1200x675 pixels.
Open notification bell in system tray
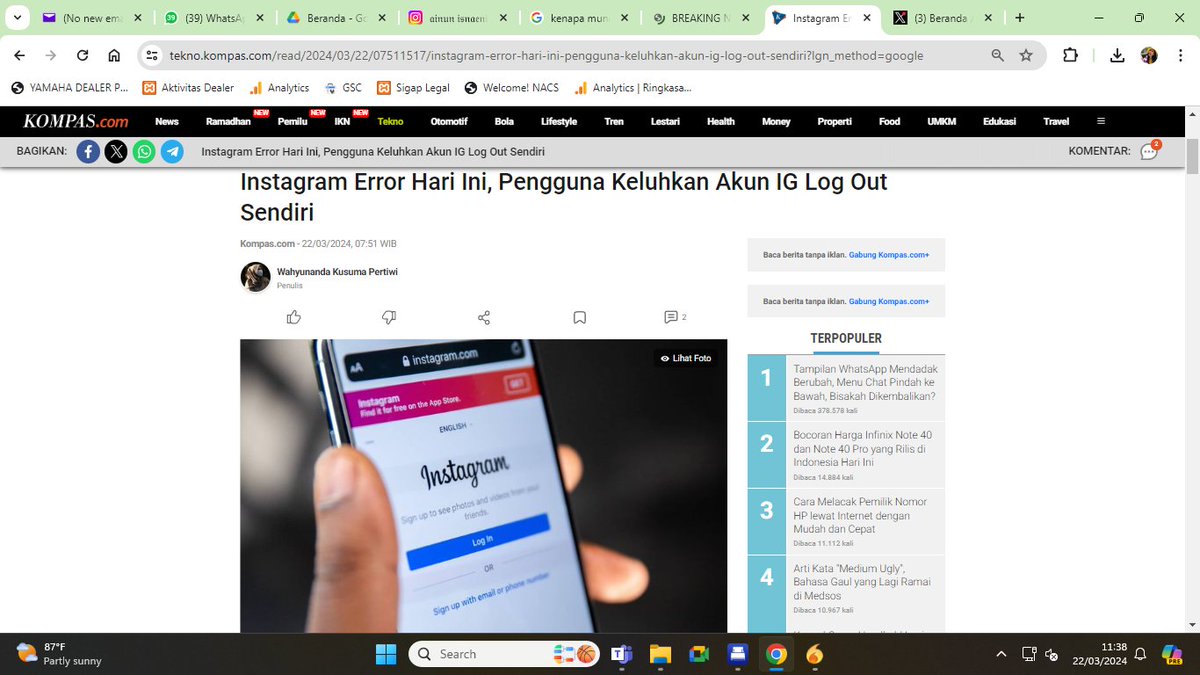tap(1139, 654)
